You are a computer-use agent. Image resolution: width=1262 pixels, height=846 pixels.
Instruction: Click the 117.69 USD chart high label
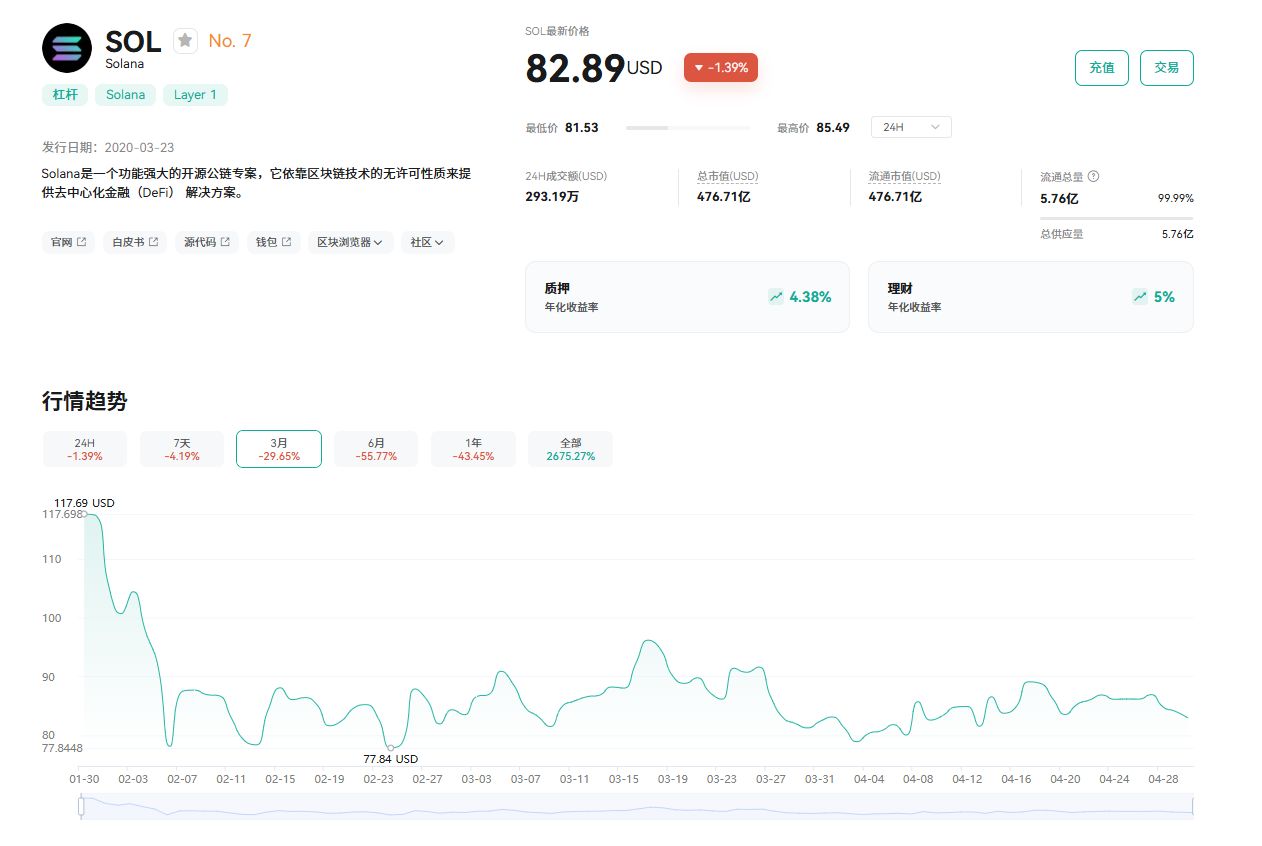tap(84, 503)
